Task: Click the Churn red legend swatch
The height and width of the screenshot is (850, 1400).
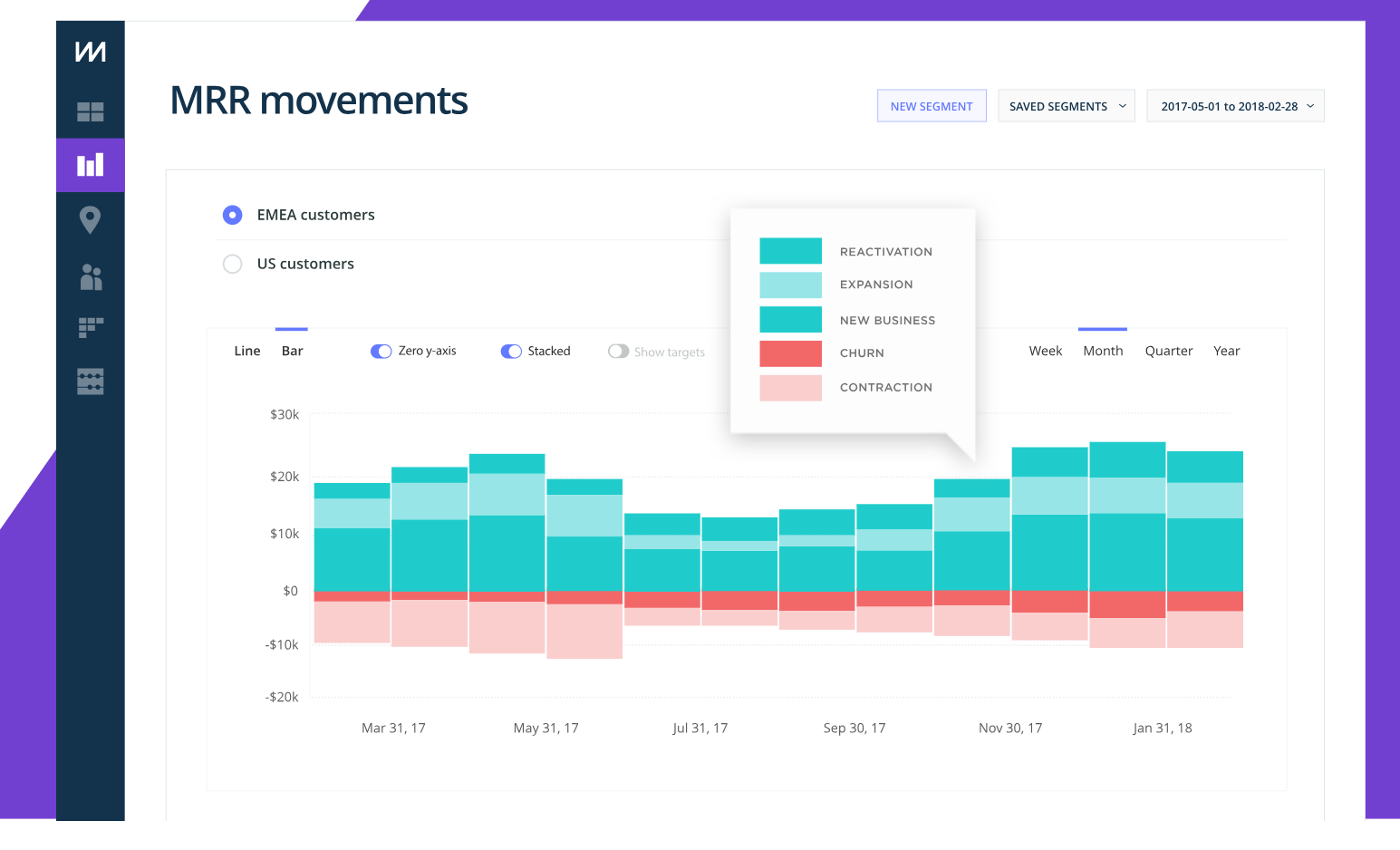Action: (x=790, y=353)
